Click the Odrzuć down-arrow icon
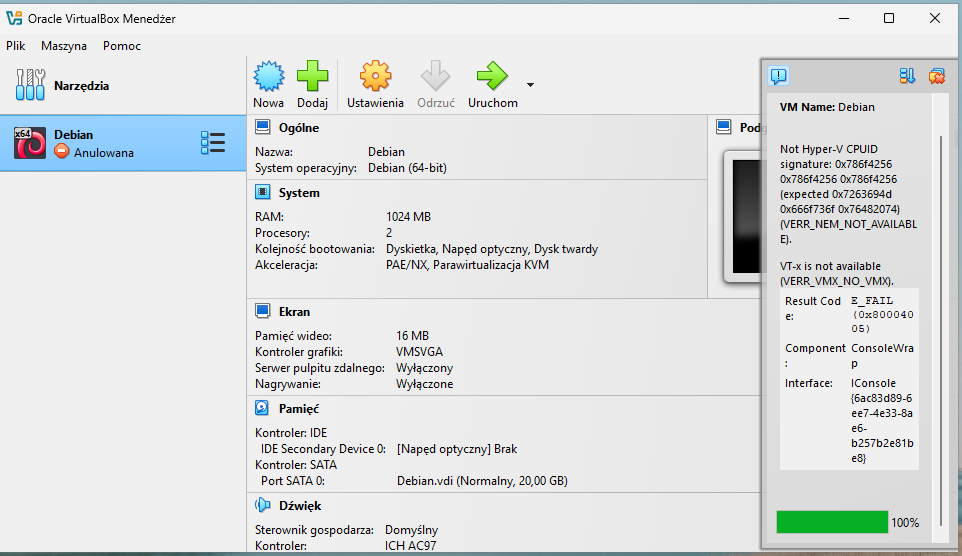This screenshot has height=556, width=962. [x=436, y=76]
